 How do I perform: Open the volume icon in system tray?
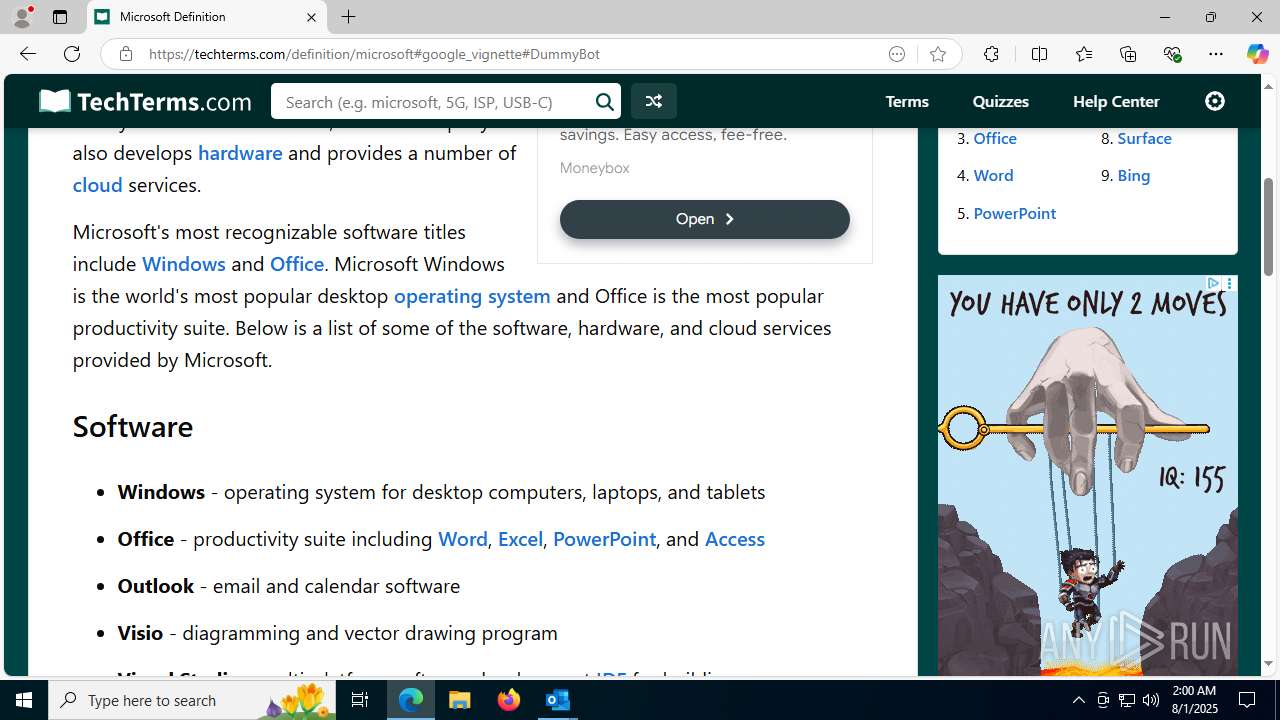pos(1150,700)
